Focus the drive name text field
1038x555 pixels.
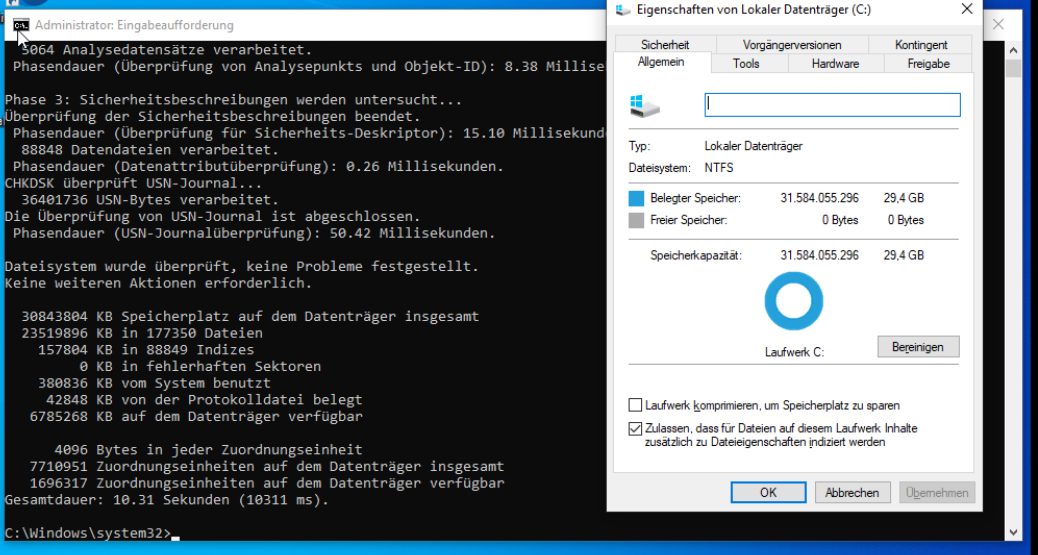pyautogui.click(x=832, y=105)
